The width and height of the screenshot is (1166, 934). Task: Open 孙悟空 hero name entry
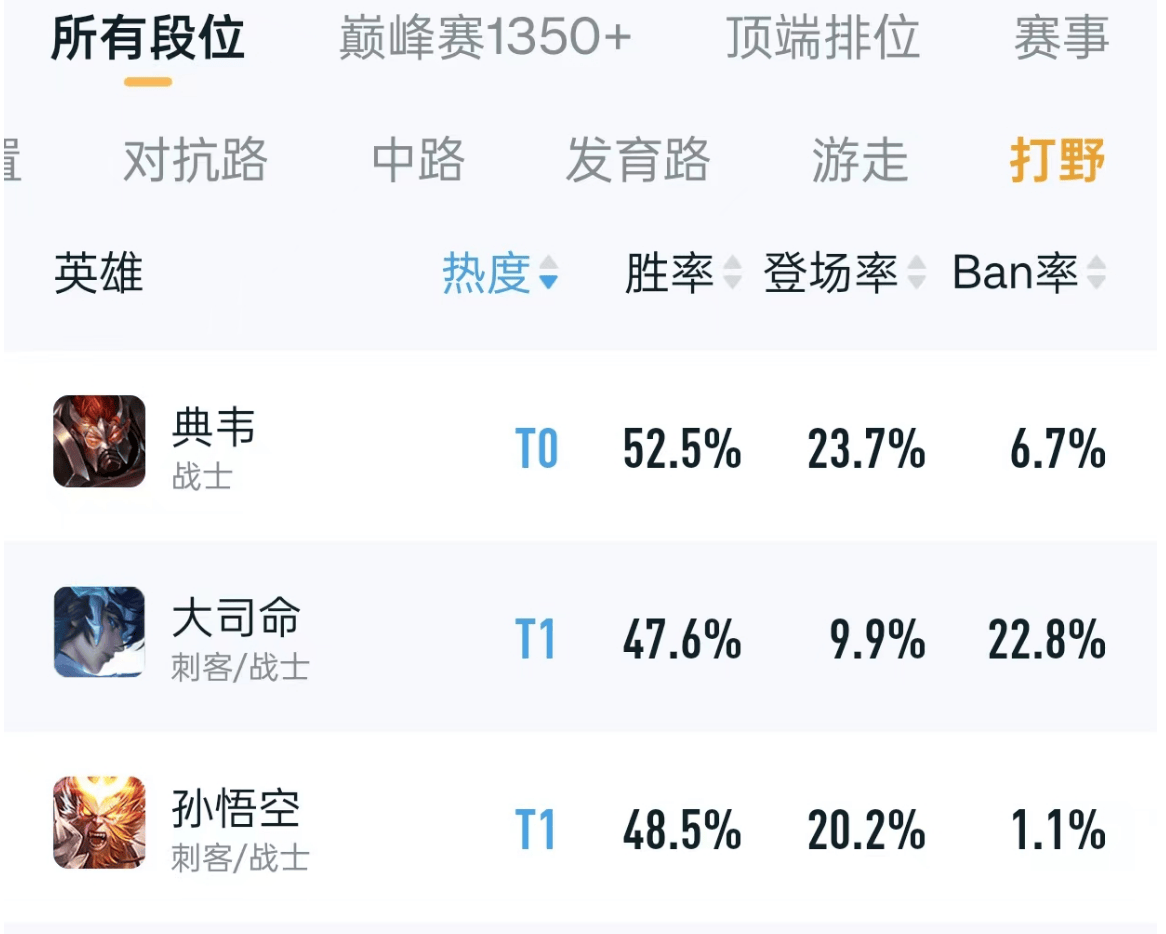(x=236, y=808)
